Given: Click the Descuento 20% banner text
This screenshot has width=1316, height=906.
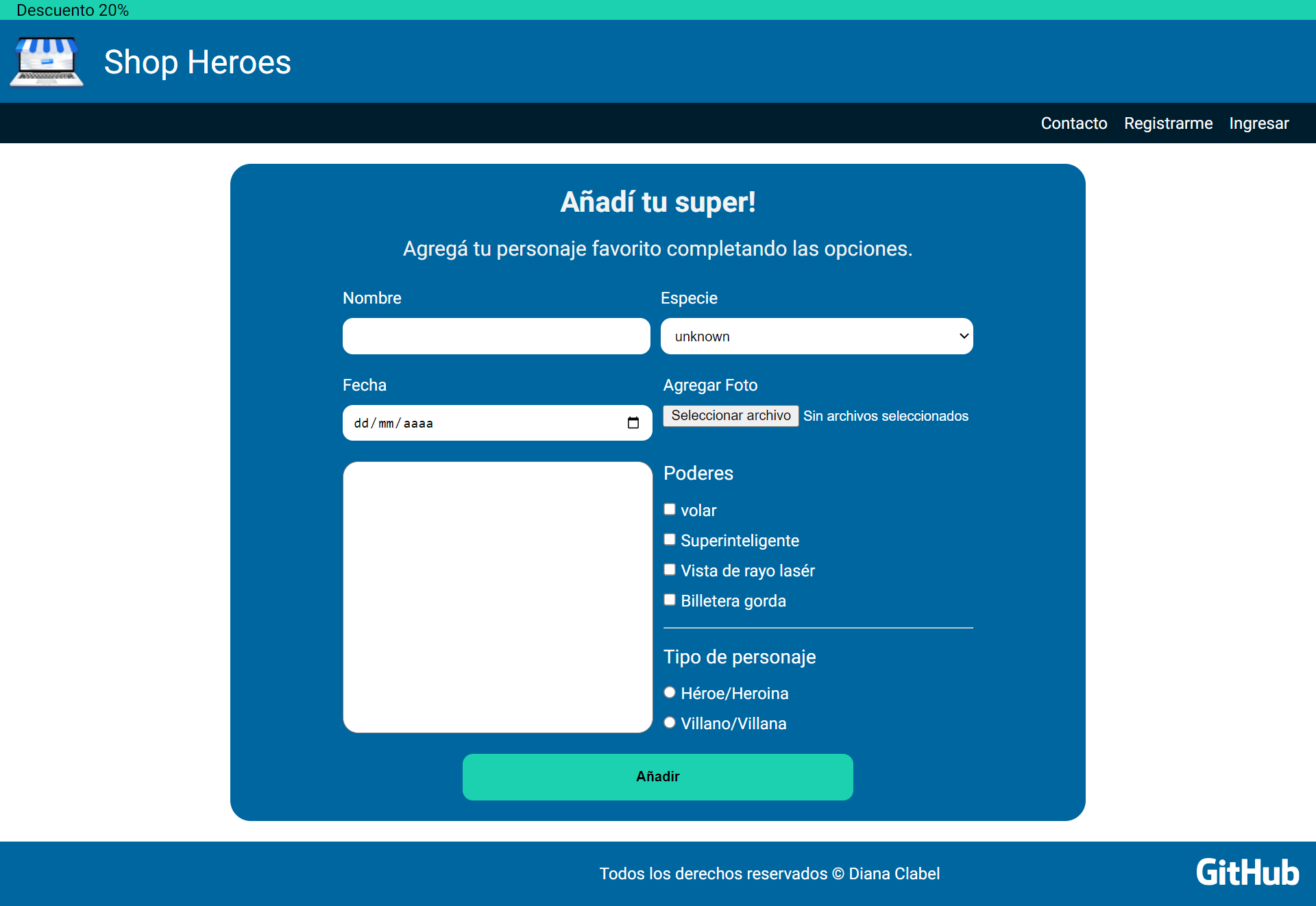Looking at the screenshot, I should (73, 10).
